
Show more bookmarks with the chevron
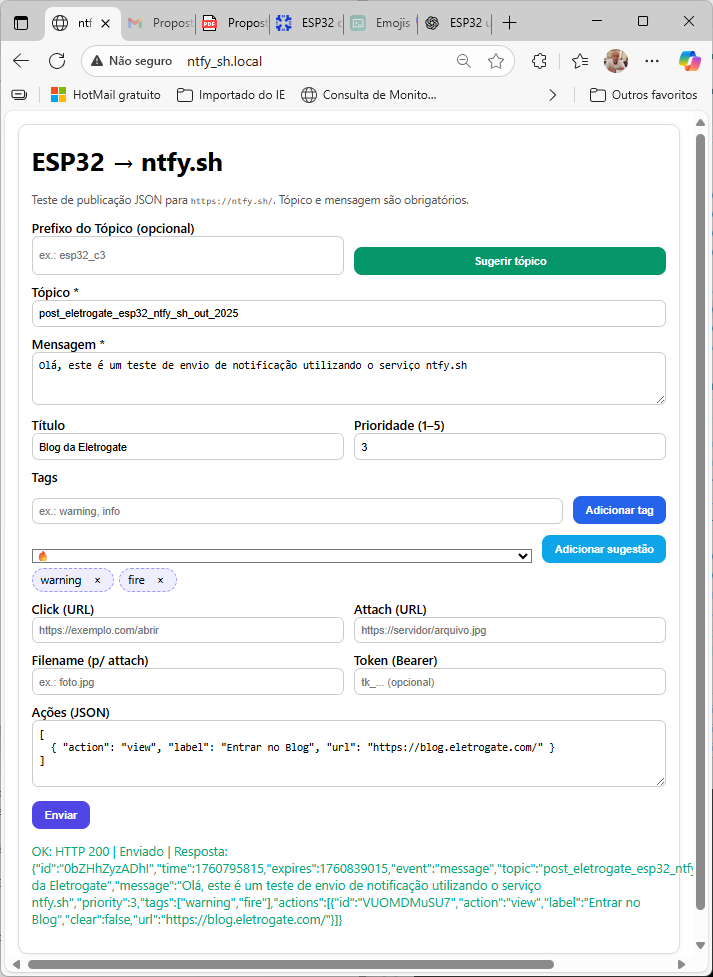coord(553,95)
